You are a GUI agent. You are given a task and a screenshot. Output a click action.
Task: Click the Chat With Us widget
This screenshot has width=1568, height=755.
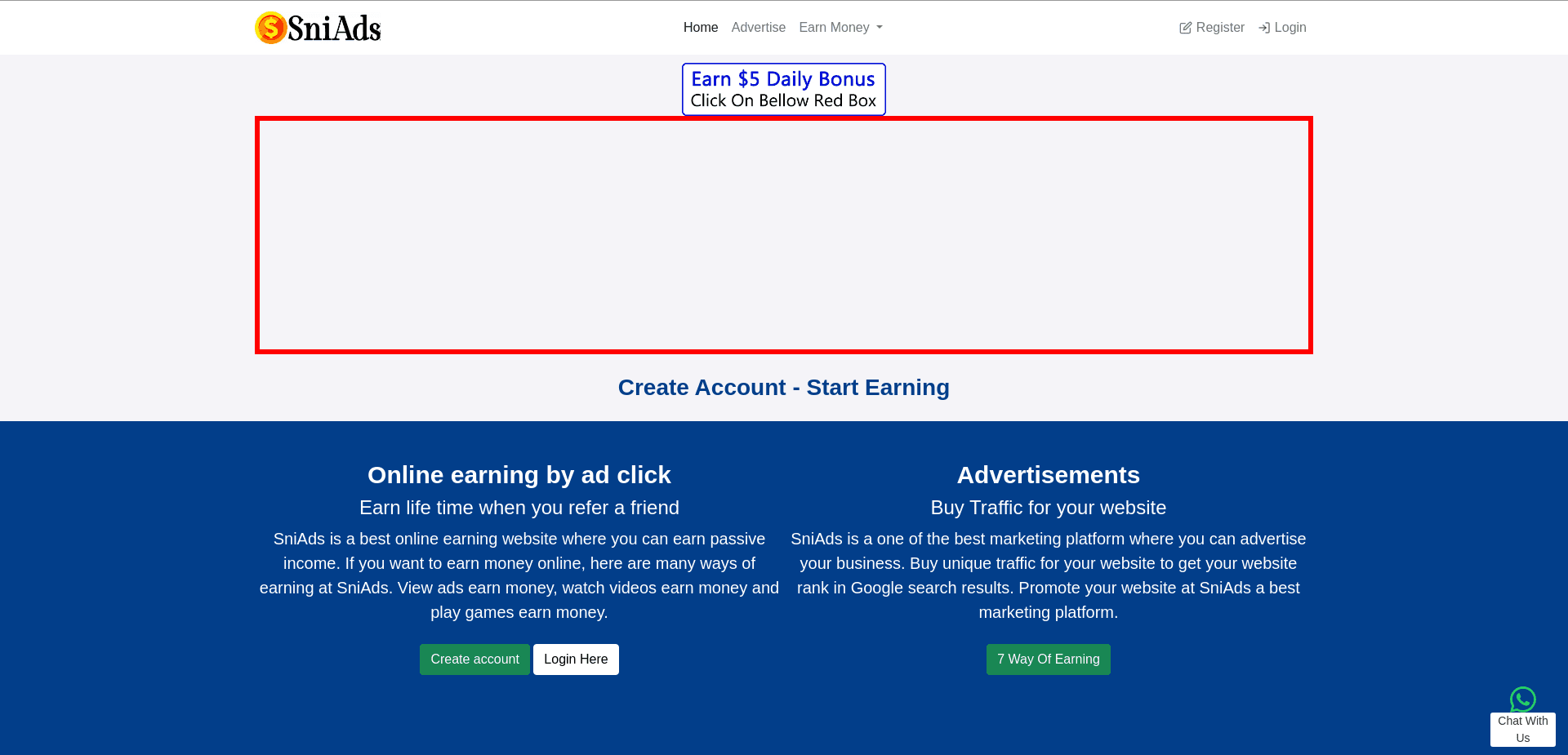1522,729
